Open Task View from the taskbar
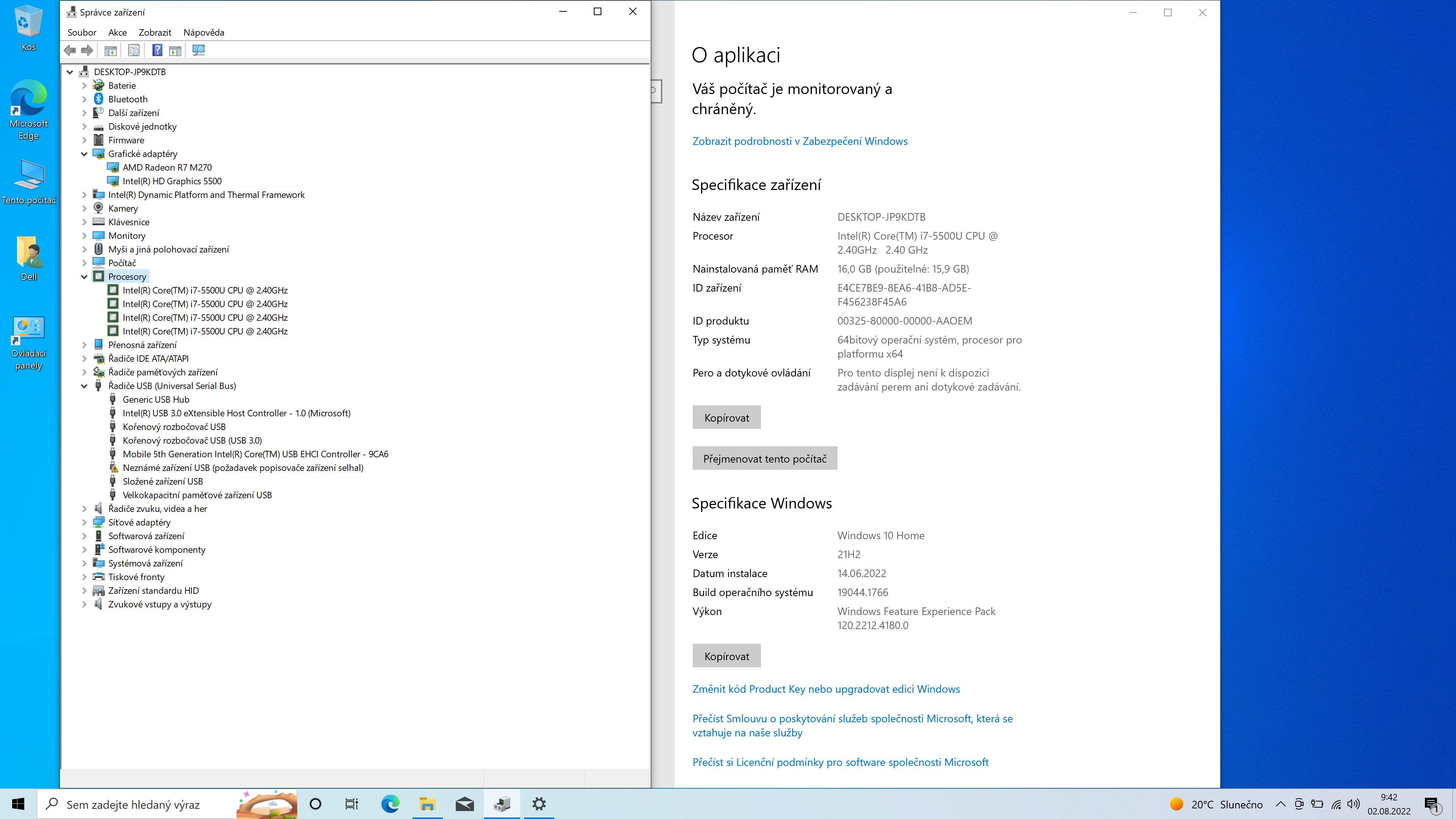Screen dimensions: 1456x819 (351, 804)
